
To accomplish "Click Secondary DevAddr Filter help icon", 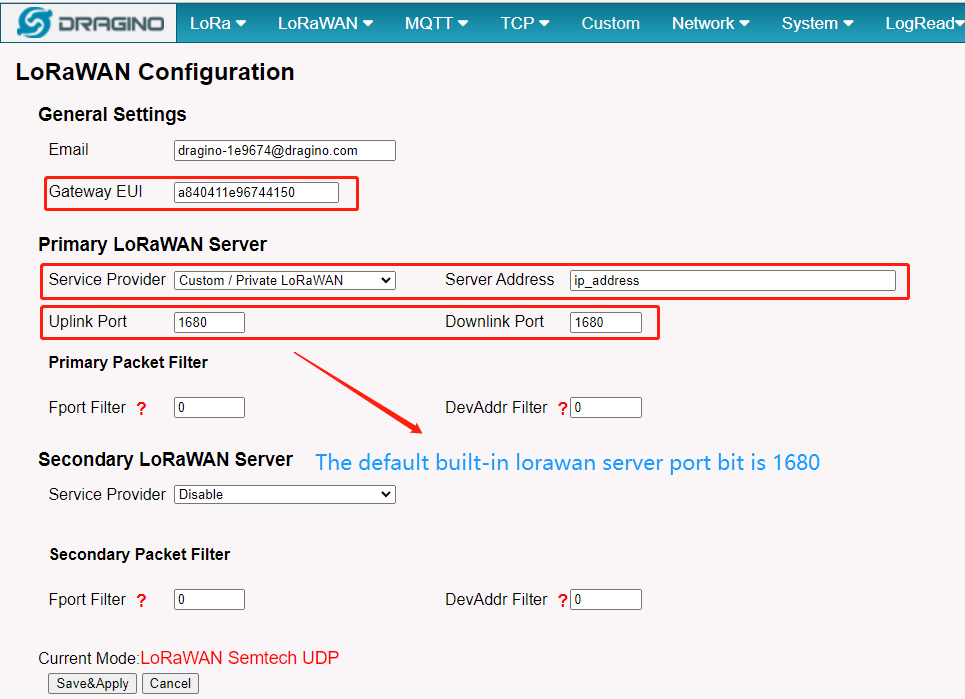I will coord(562,601).
